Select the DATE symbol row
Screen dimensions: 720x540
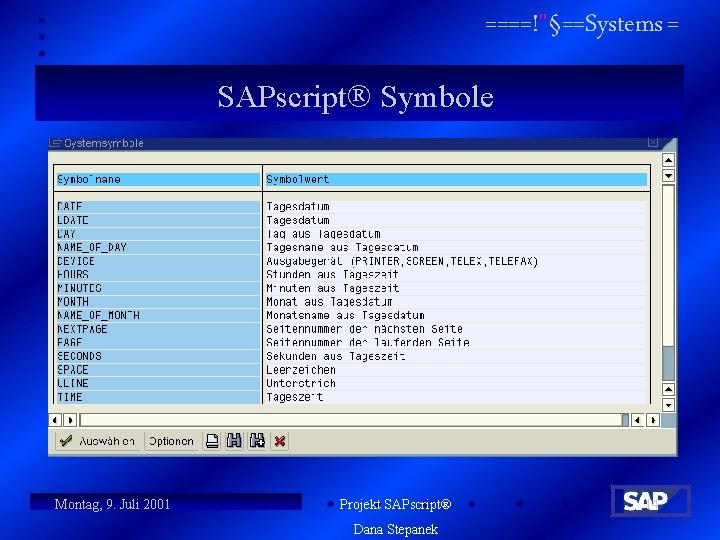tap(158, 207)
